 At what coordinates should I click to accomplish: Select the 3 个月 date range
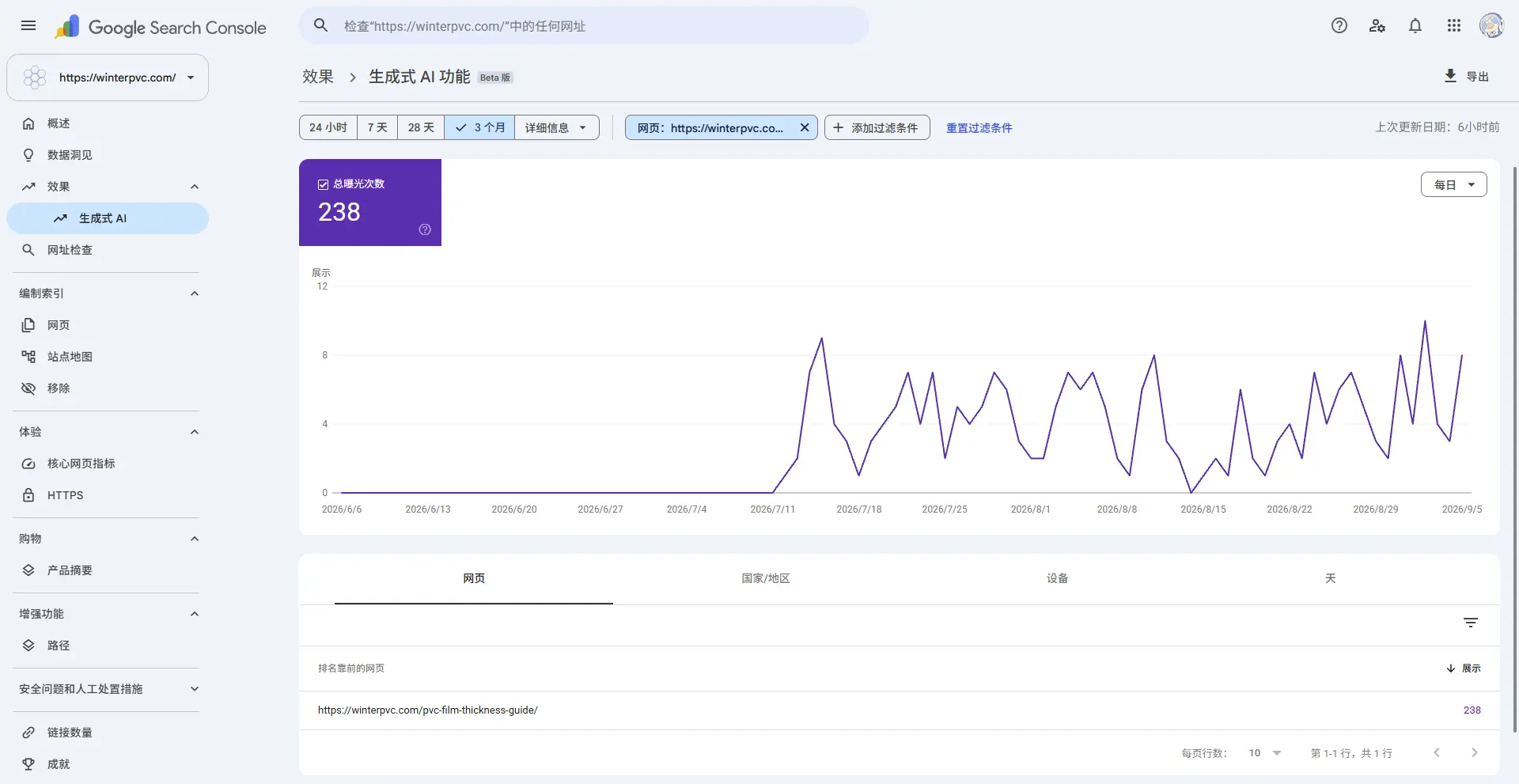(479, 127)
